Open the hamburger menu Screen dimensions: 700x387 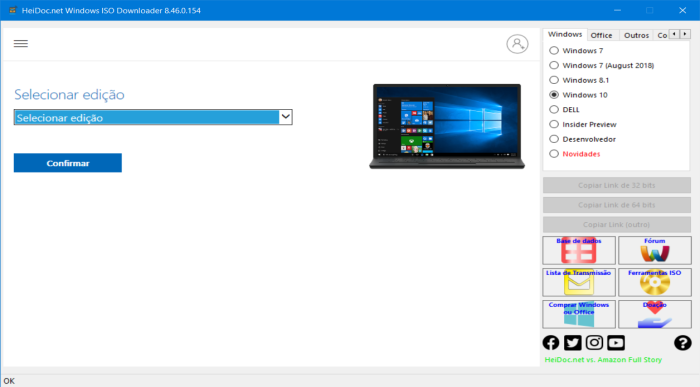click(21, 43)
